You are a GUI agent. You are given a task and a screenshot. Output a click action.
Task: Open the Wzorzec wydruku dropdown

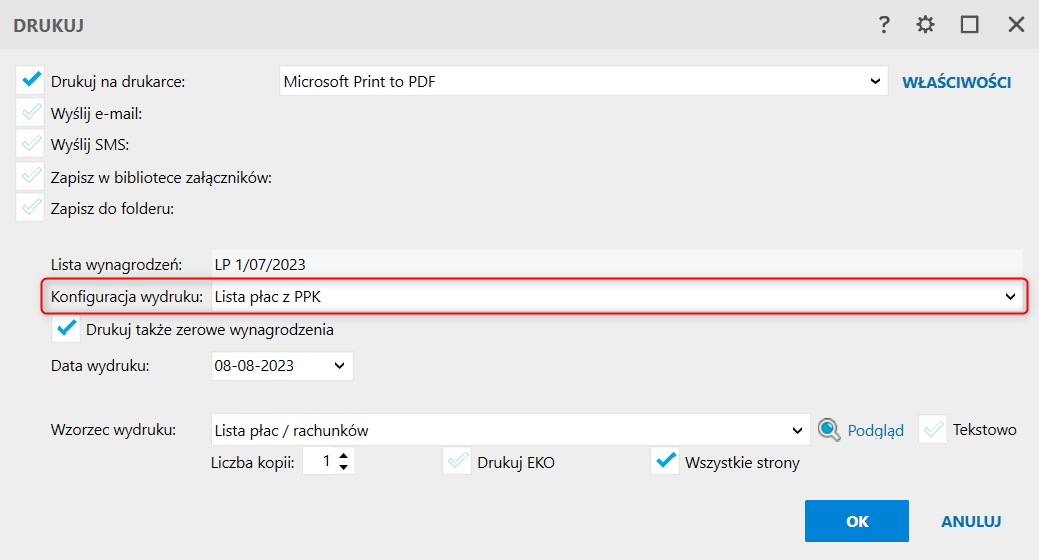[x=797, y=431]
